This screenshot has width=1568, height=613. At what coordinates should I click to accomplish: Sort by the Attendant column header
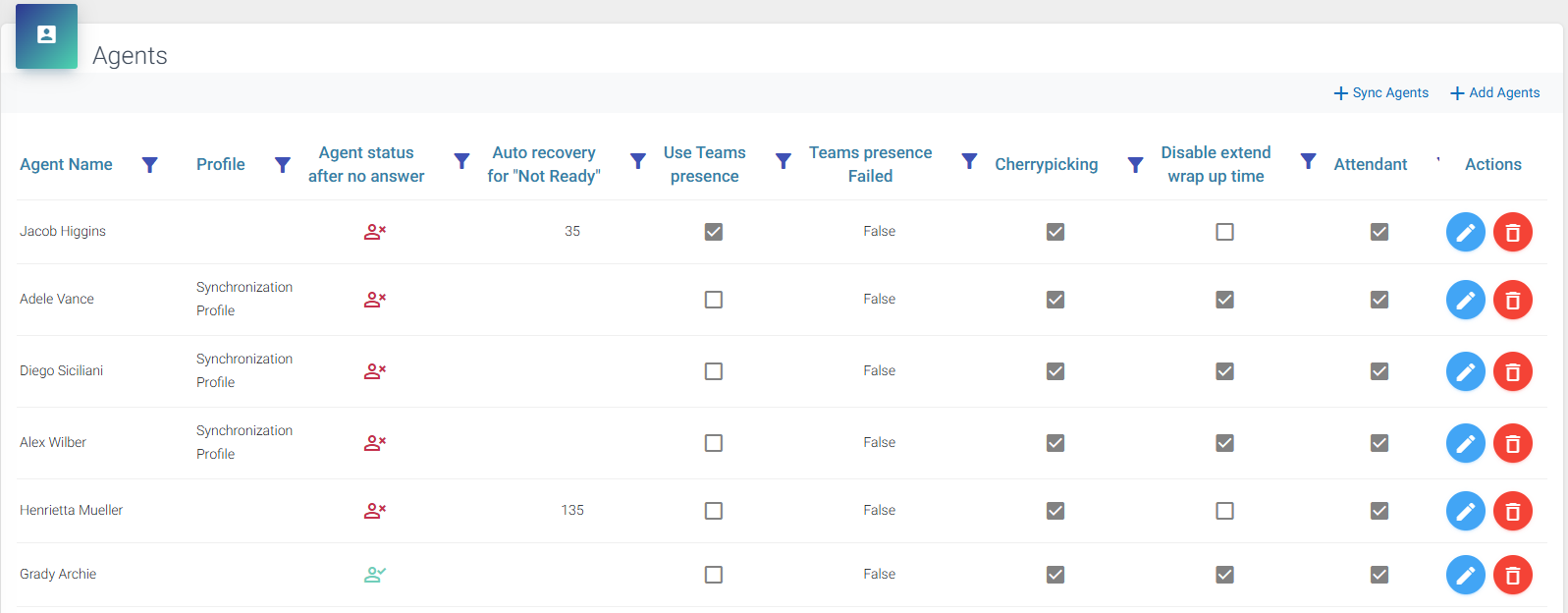pyautogui.click(x=1370, y=165)
